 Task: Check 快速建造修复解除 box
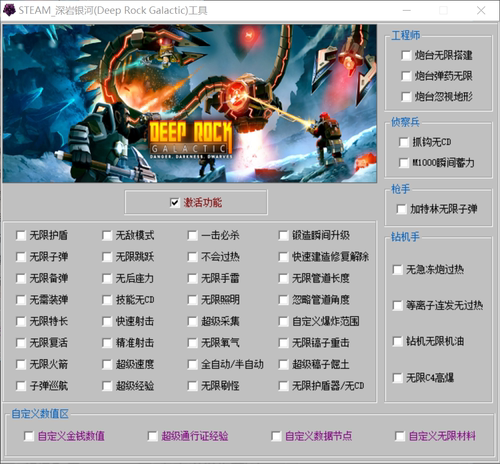[283, 257]
